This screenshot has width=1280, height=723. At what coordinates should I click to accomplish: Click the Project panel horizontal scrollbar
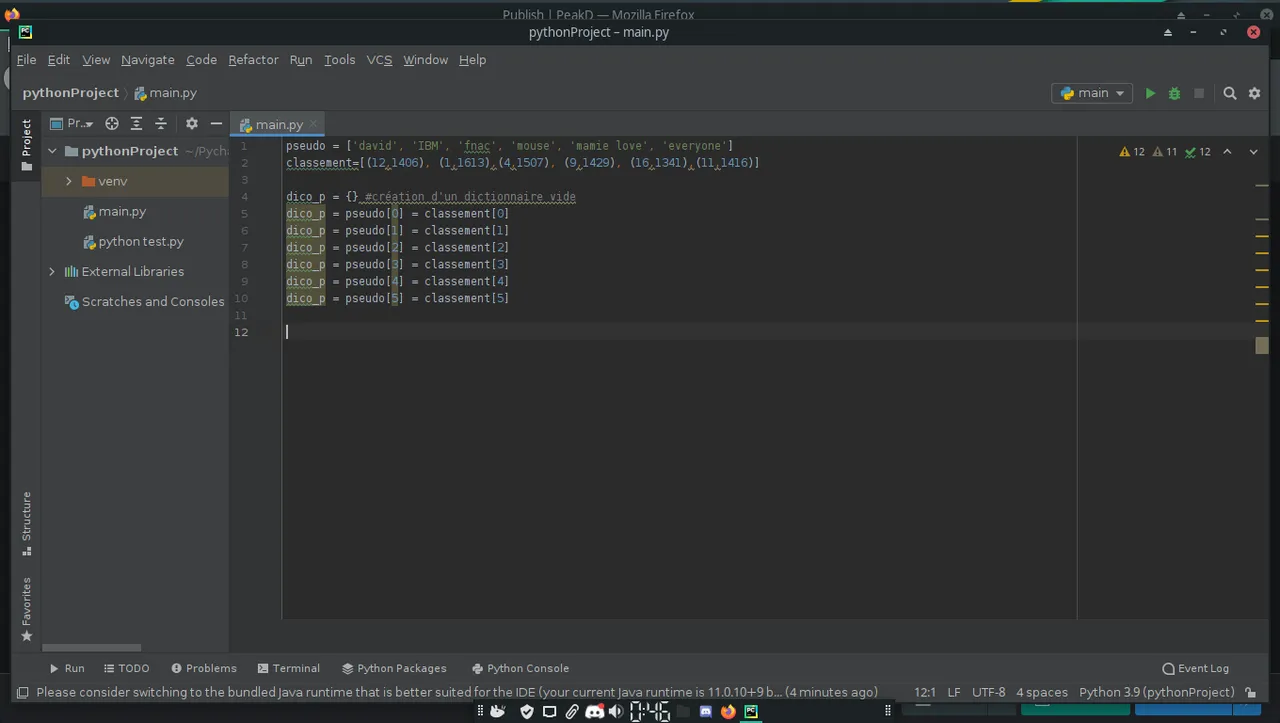(x=91, y=648)
